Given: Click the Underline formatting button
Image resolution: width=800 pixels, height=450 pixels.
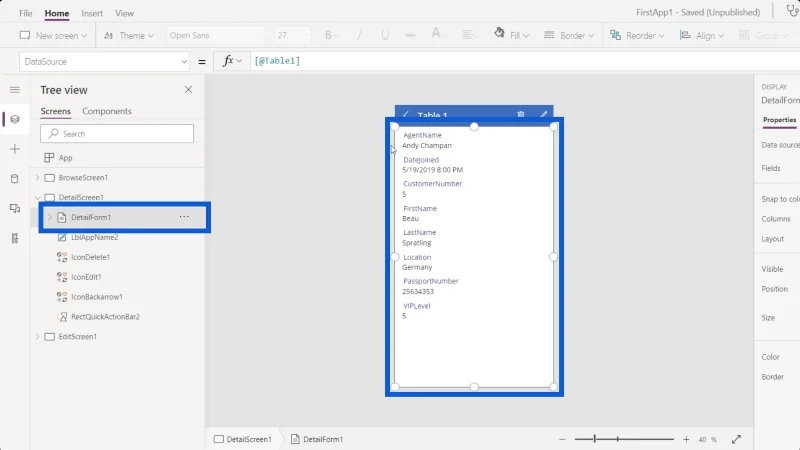Looking at the screenshot, I should pyautogui.click(x=385, y=35).
